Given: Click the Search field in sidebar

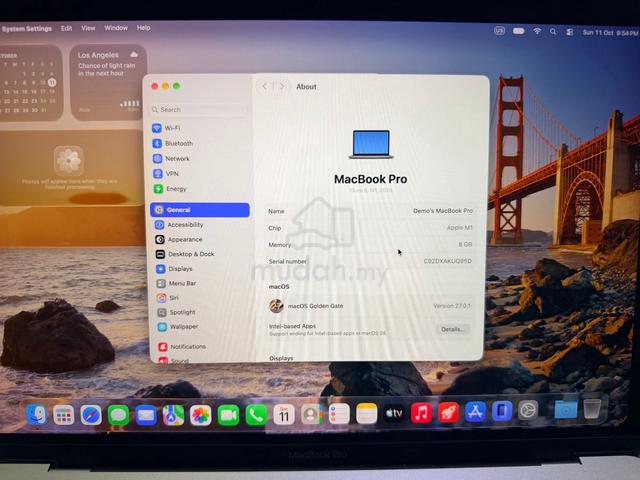Looking at the screenshot, I should (199, 109).
